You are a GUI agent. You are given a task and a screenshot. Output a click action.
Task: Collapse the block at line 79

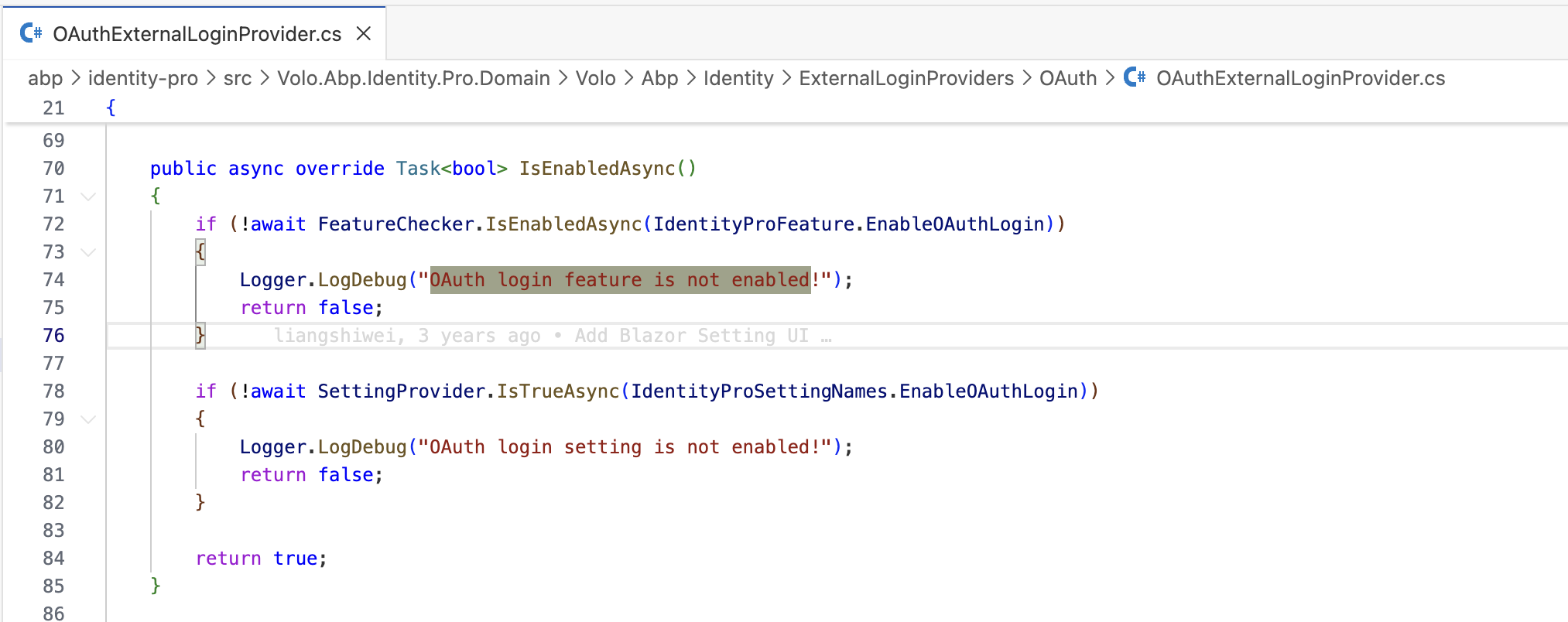(89, 419)
